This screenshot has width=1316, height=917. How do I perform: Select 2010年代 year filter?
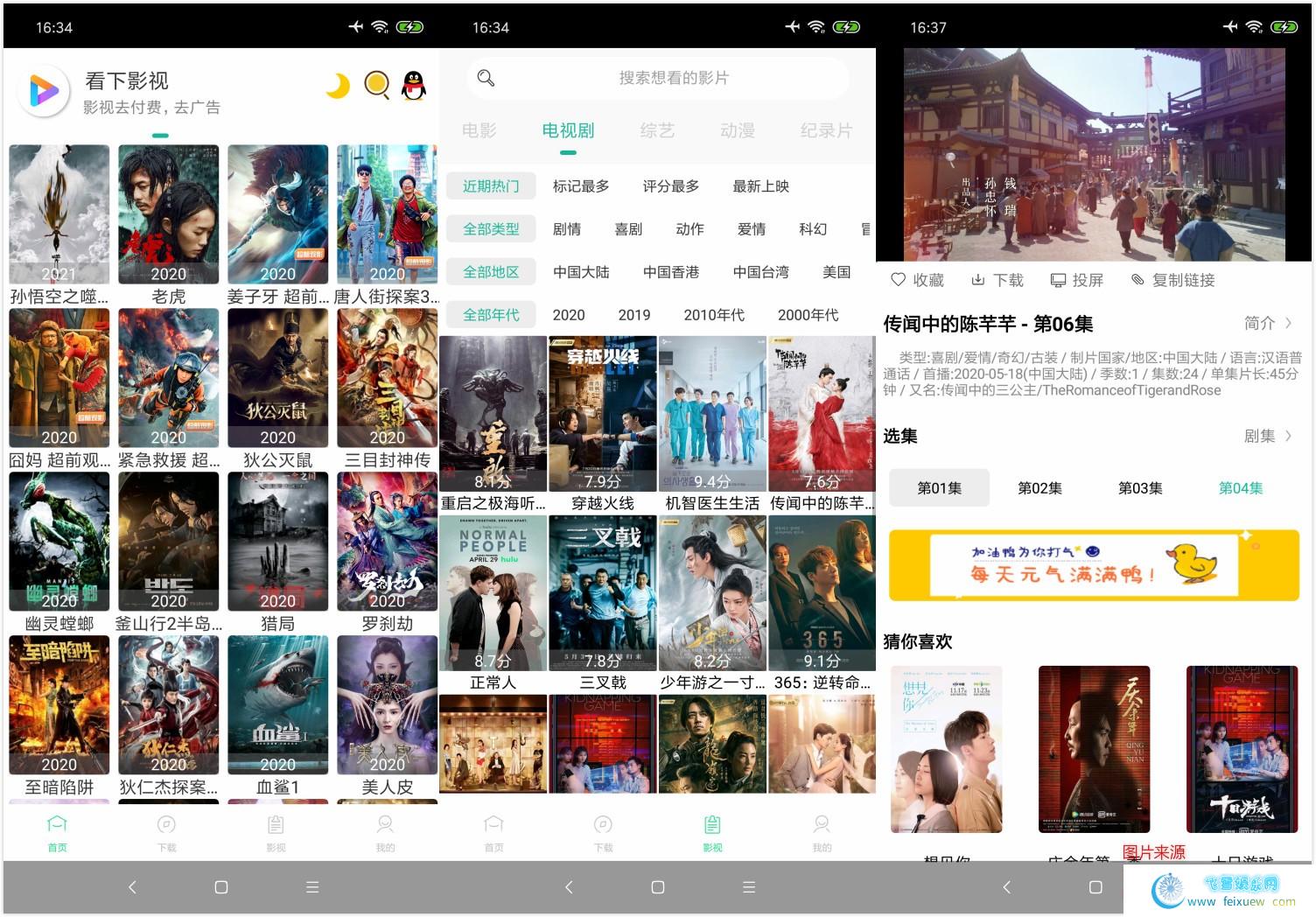pyautogui.click(x=714, y=315)
